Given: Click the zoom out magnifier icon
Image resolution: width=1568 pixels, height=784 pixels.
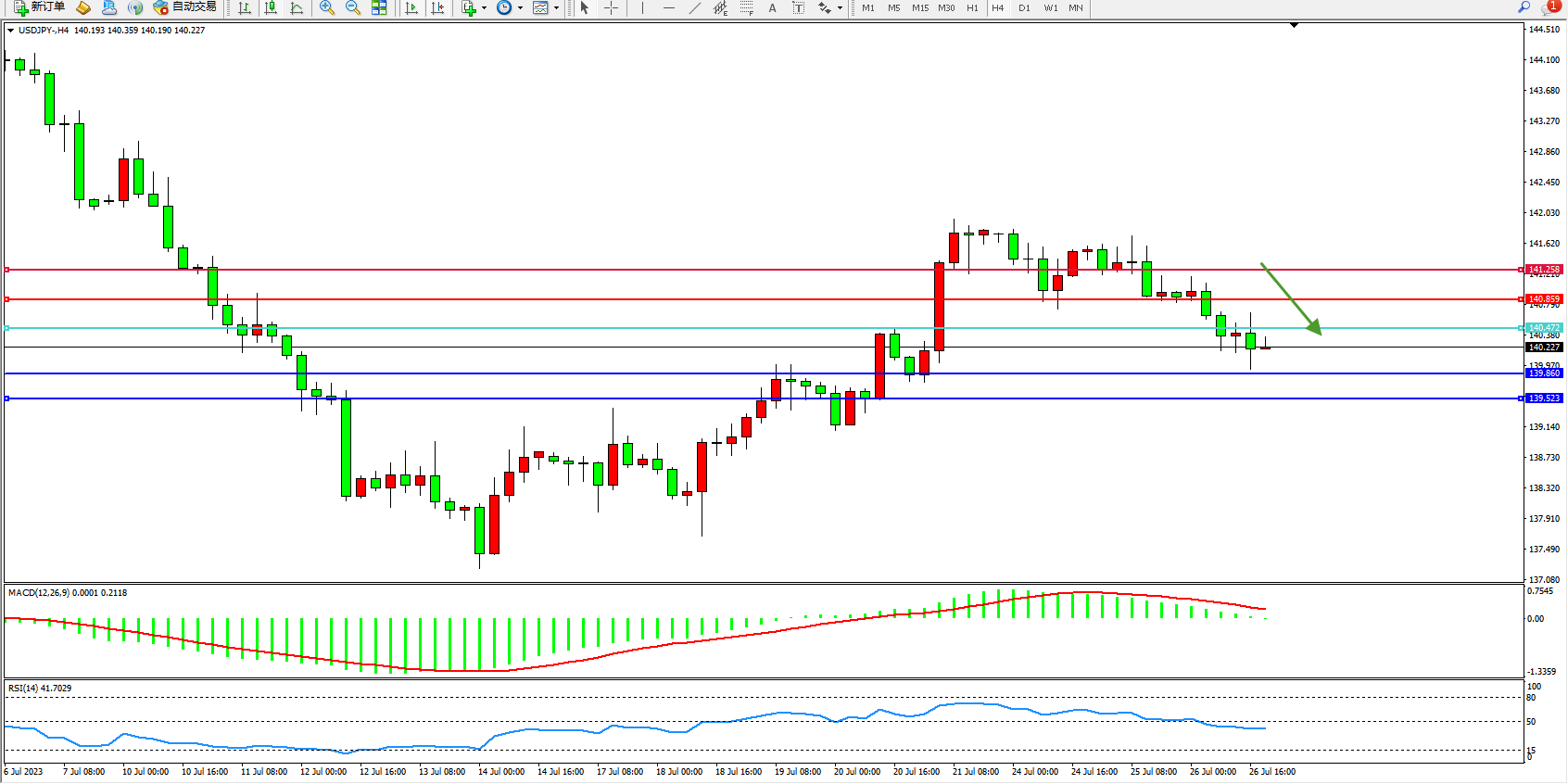Looking at the screenshot, I should click(353, 7).
